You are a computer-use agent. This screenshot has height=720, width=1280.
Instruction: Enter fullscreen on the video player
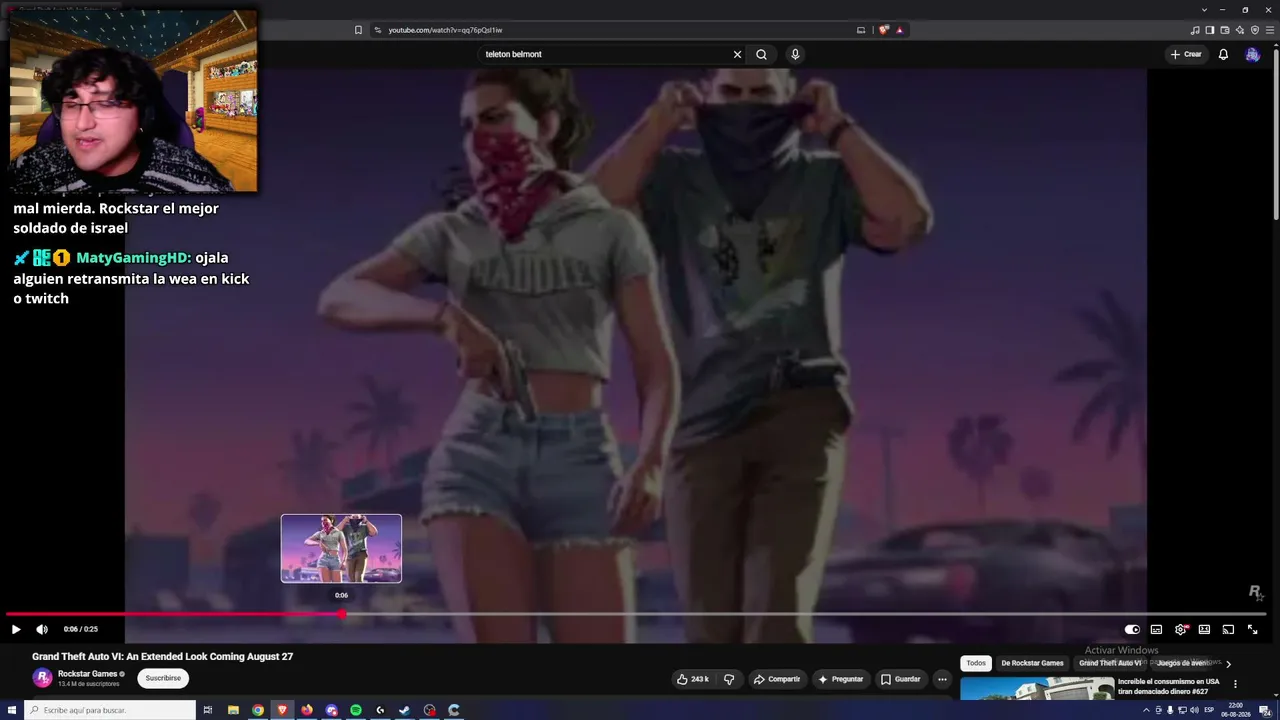[1252, 629]
